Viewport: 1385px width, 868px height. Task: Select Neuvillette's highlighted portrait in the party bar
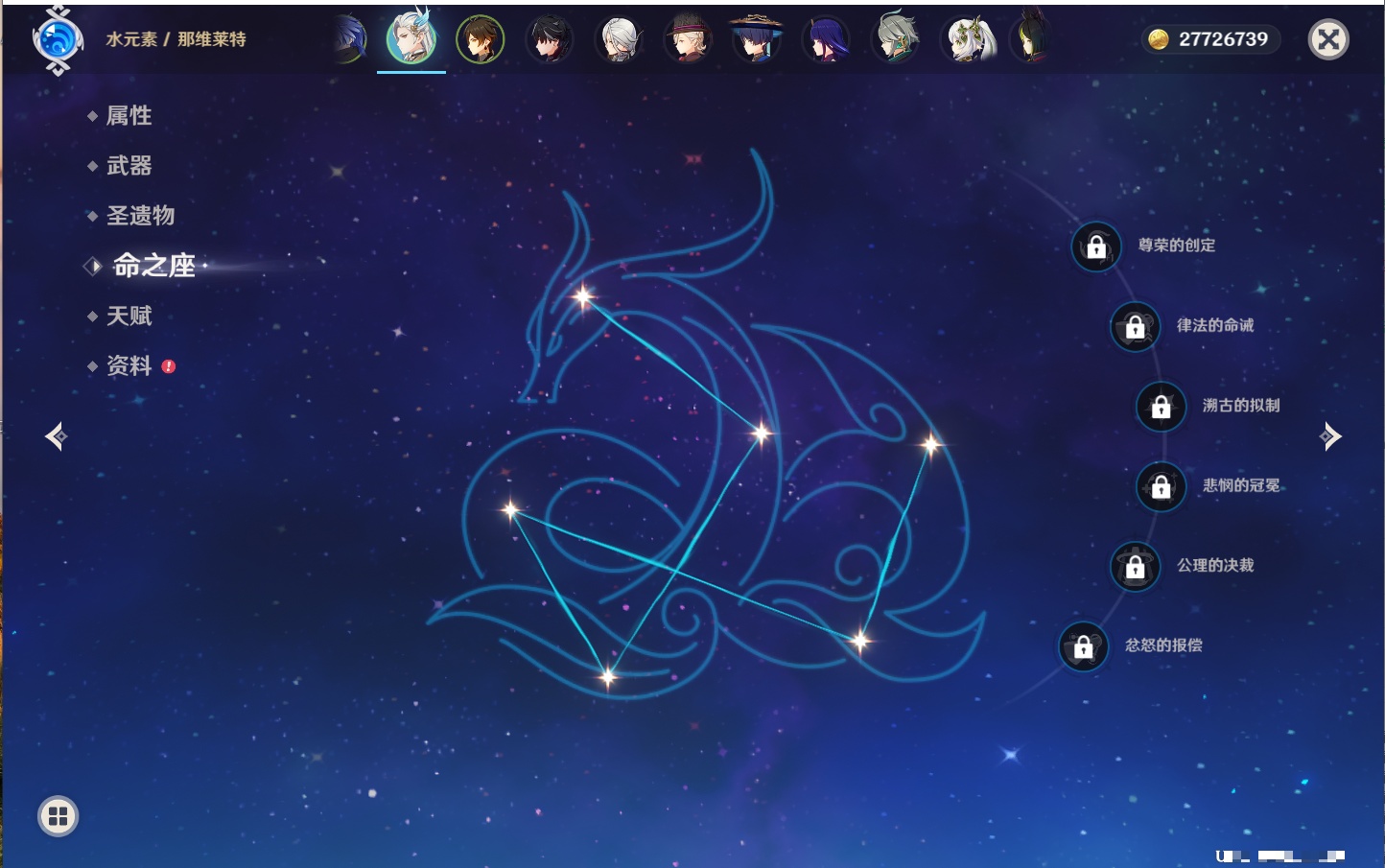pos(411,38)
